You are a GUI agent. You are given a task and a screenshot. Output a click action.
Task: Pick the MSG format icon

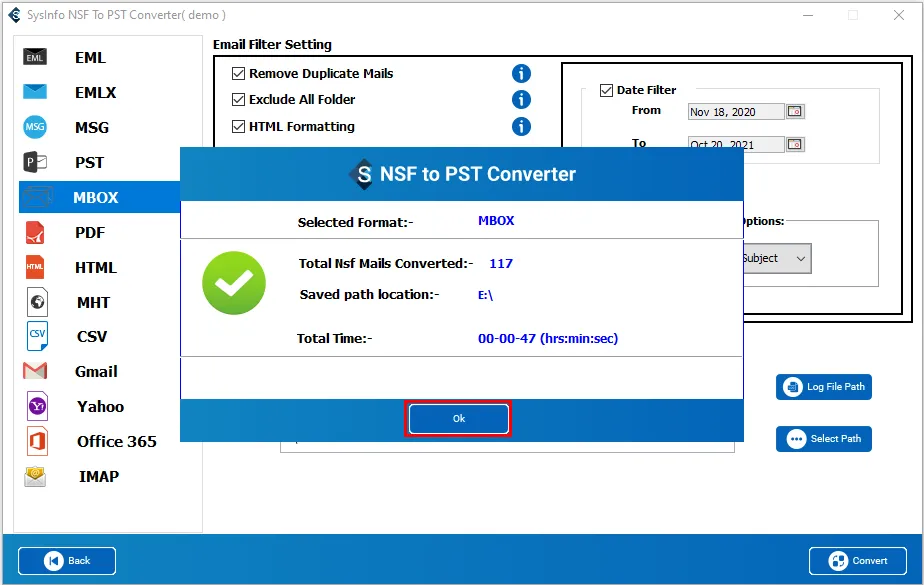pos(35,127)
